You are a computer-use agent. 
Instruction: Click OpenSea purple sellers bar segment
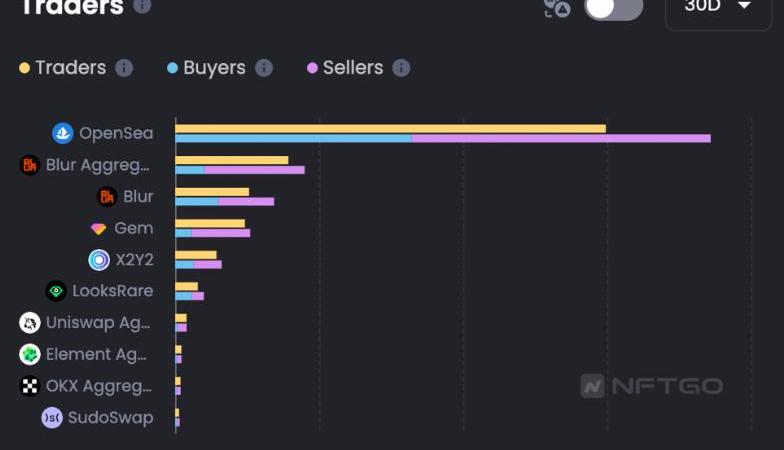tap(561, 138)
